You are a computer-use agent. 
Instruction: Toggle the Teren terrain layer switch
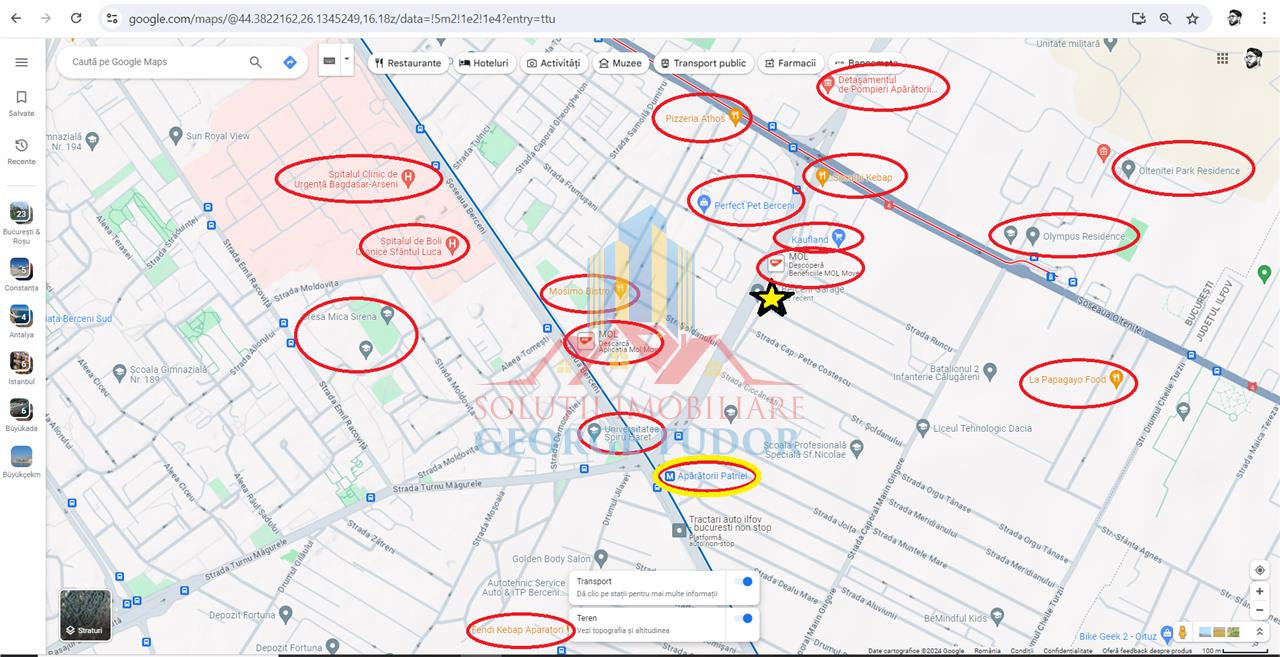click(x=743, y=619)
